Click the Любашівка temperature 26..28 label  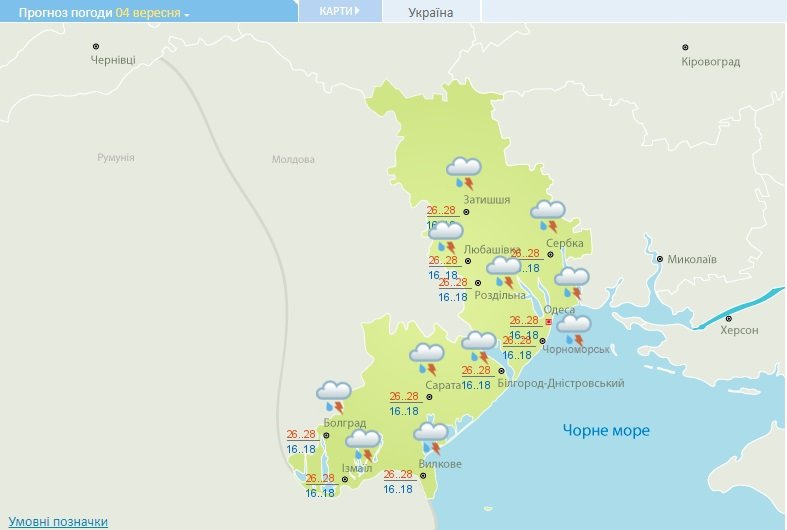pyautogui.click(x=443, y=260)
